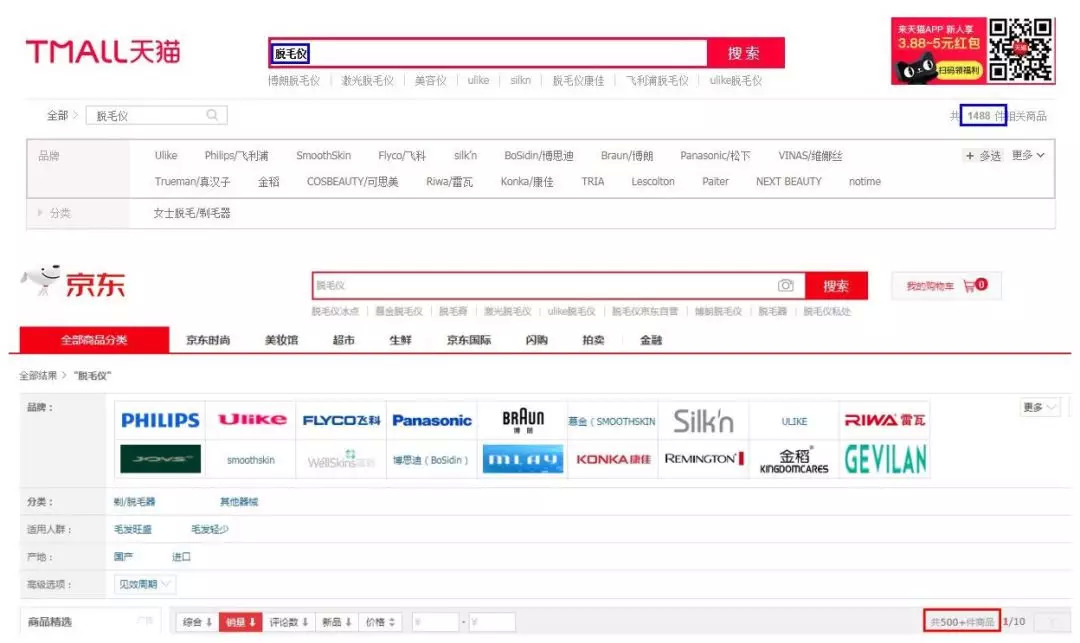Click the + 多选 multi-select button on Tmall
The height and width of the screenshot is (643, 1080).
(x=983, y=156)
